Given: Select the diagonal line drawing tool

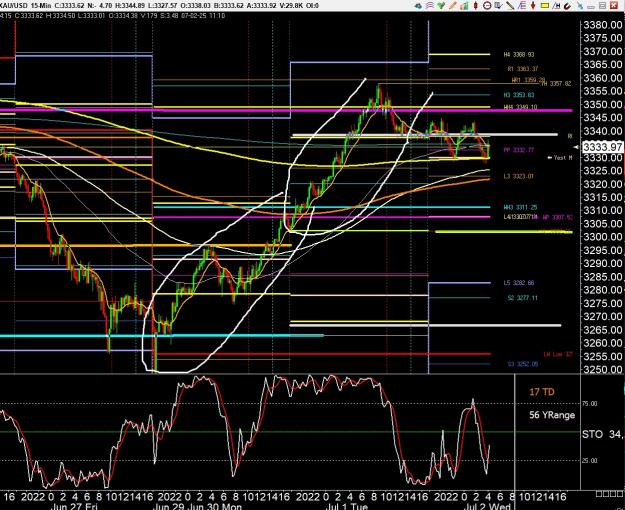Looking at the screenshot, I should point(510,6).
